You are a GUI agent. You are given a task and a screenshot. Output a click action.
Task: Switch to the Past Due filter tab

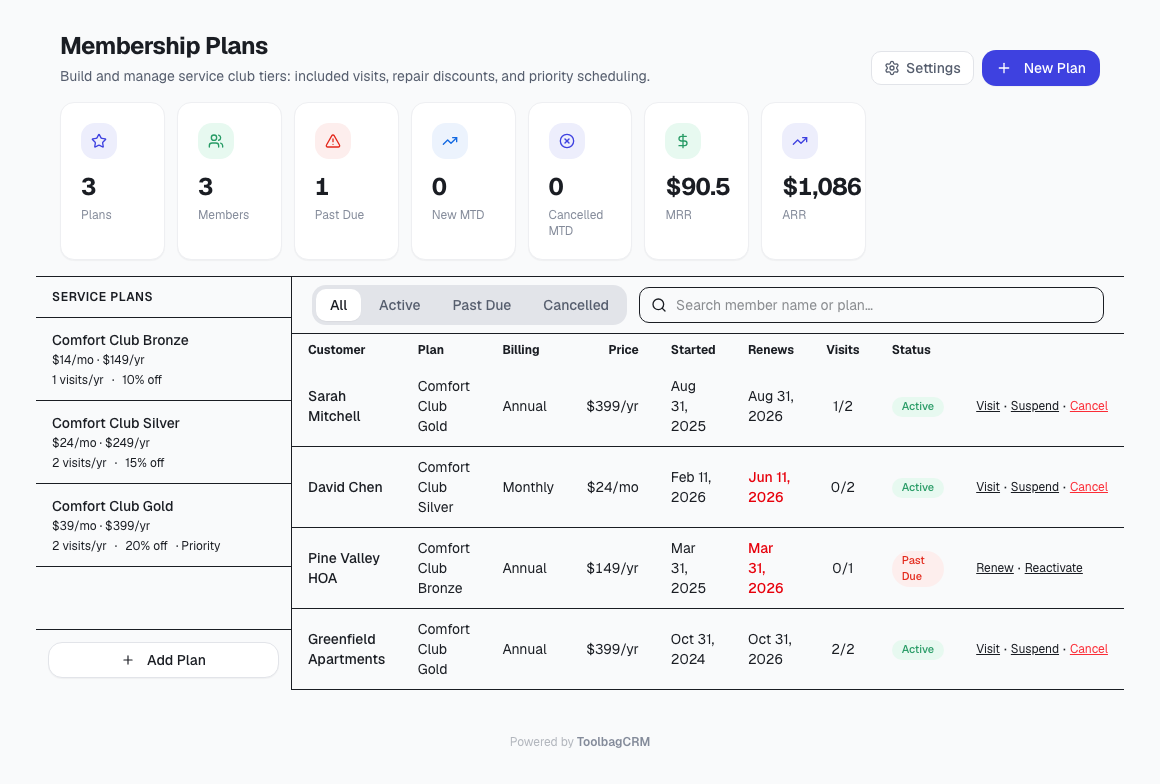pyautogui.click(x=482, y=305)
